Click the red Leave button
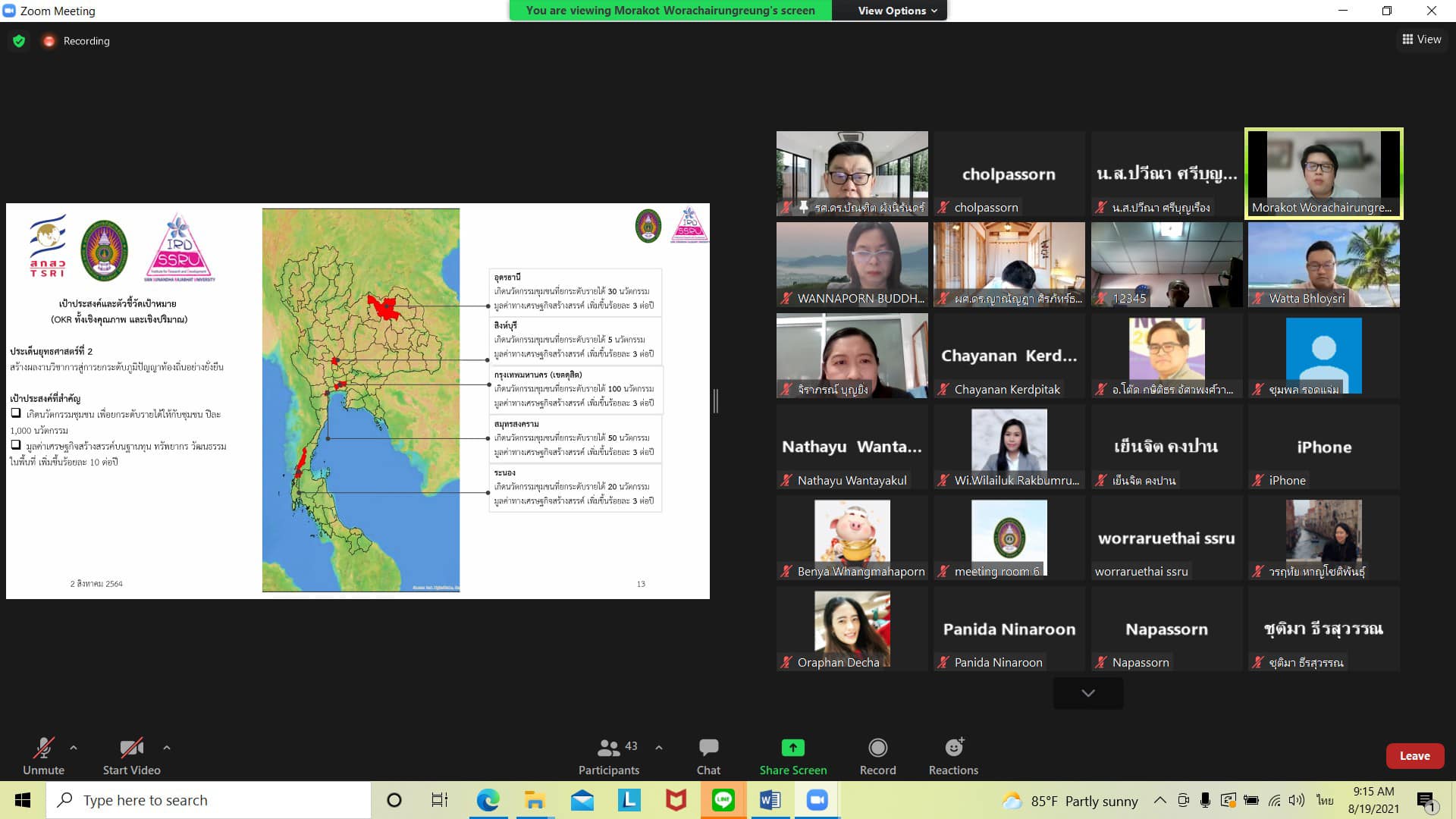 coord(1414,756)
